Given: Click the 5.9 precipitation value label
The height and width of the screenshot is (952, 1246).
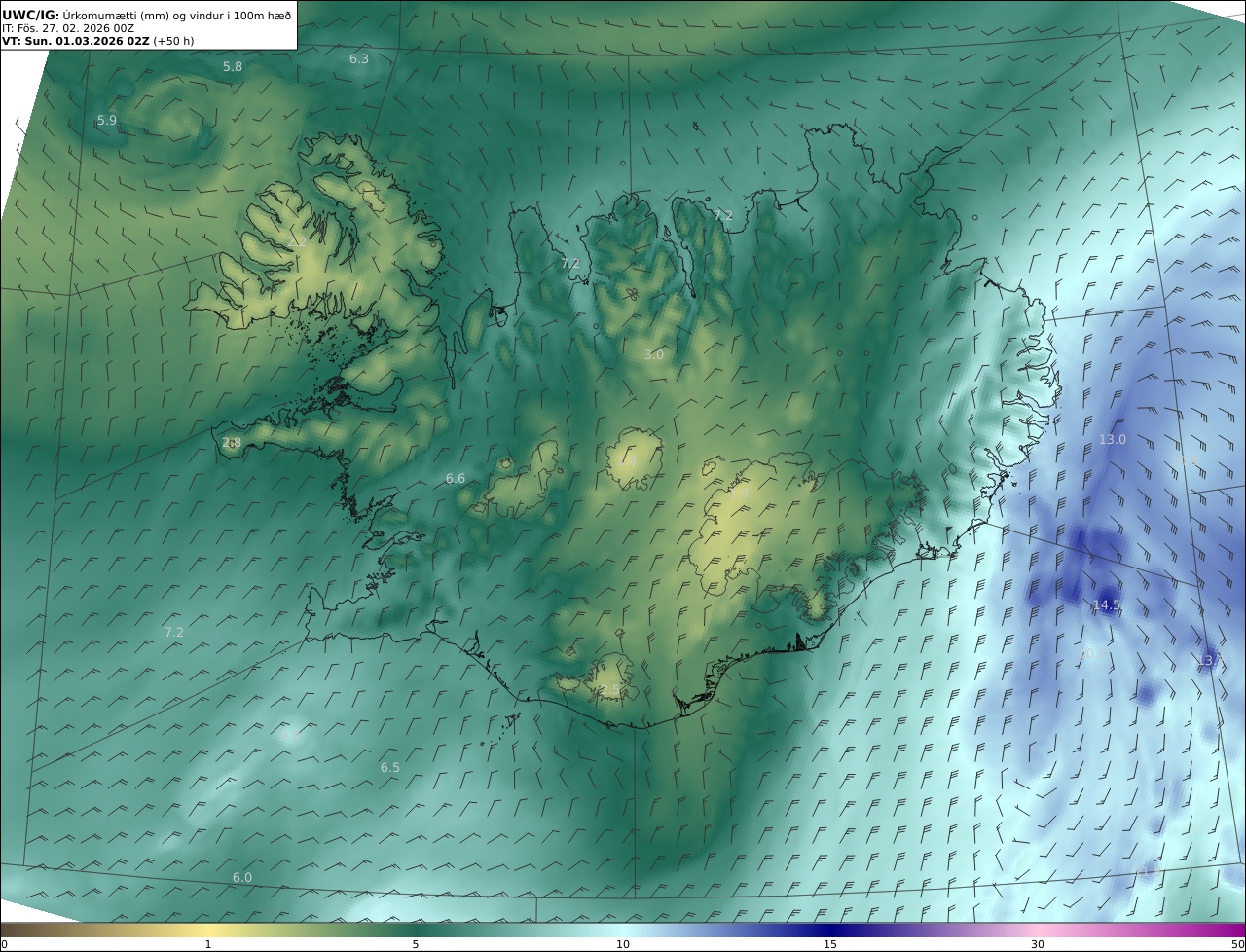Looking at the screenshot, I should (107, 121).
